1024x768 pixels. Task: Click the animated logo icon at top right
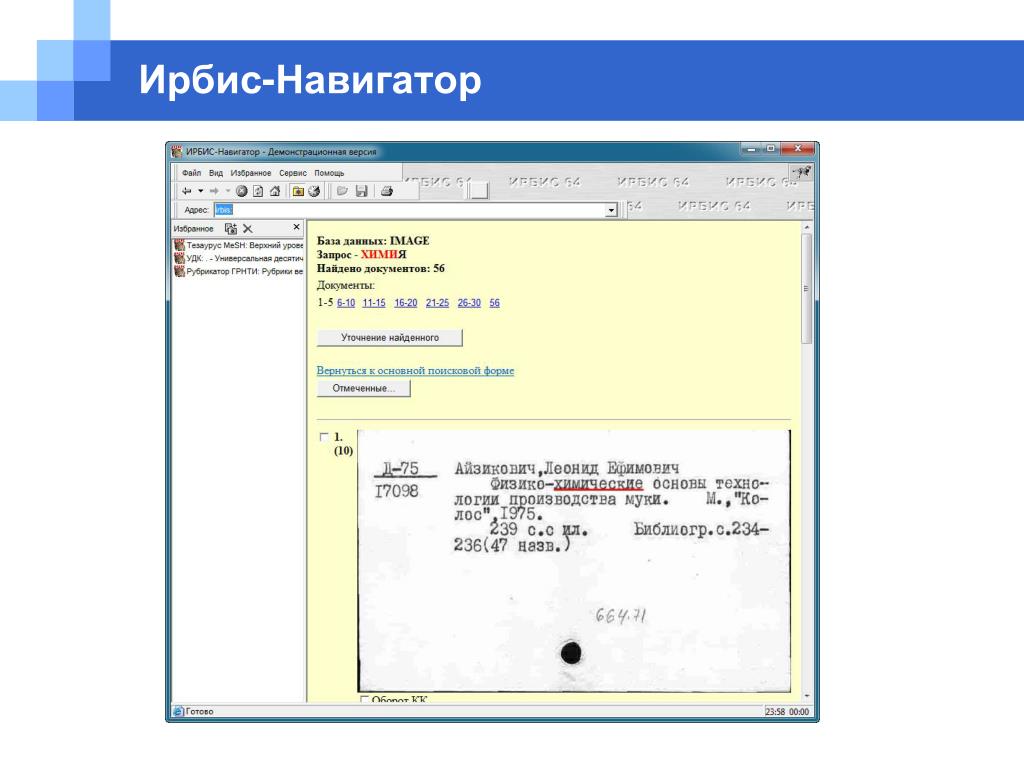tap(802, 173)
